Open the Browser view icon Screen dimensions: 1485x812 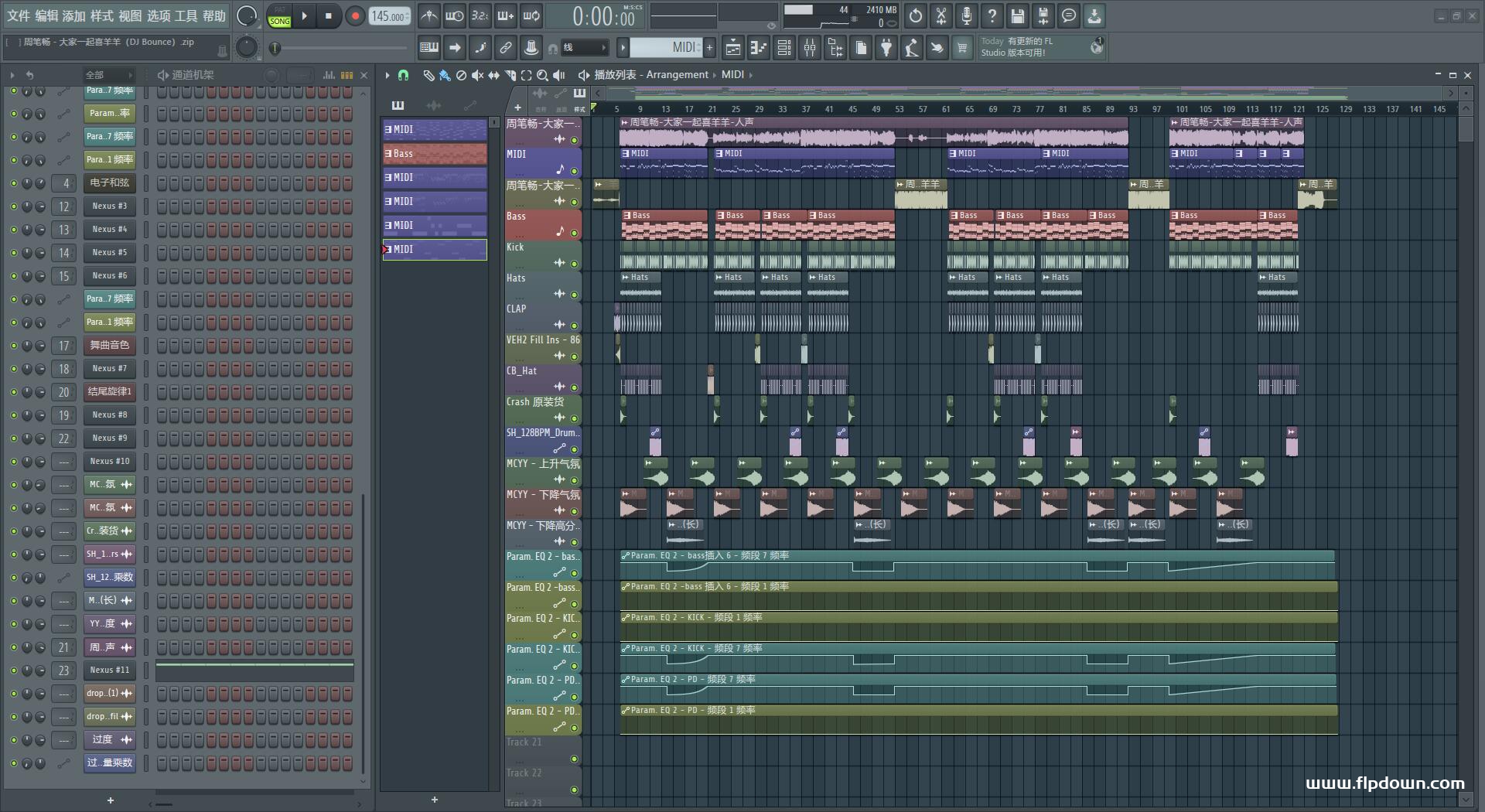pos(835,48)
